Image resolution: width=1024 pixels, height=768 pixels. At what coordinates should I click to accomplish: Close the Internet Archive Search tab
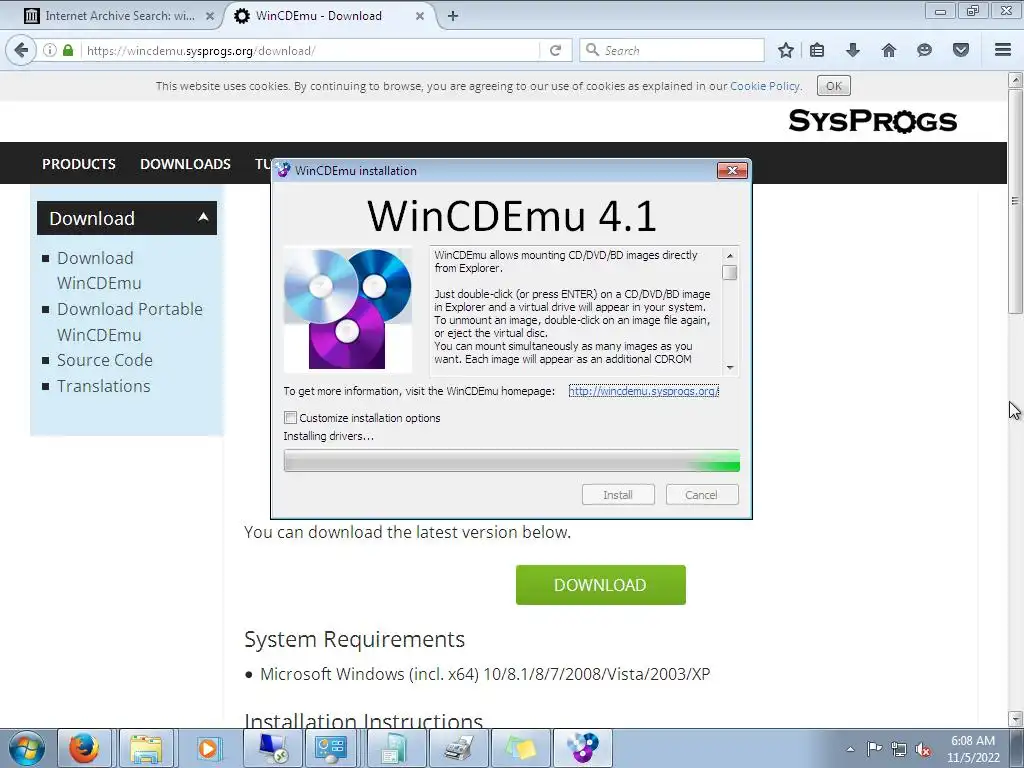tap(210, 16)
